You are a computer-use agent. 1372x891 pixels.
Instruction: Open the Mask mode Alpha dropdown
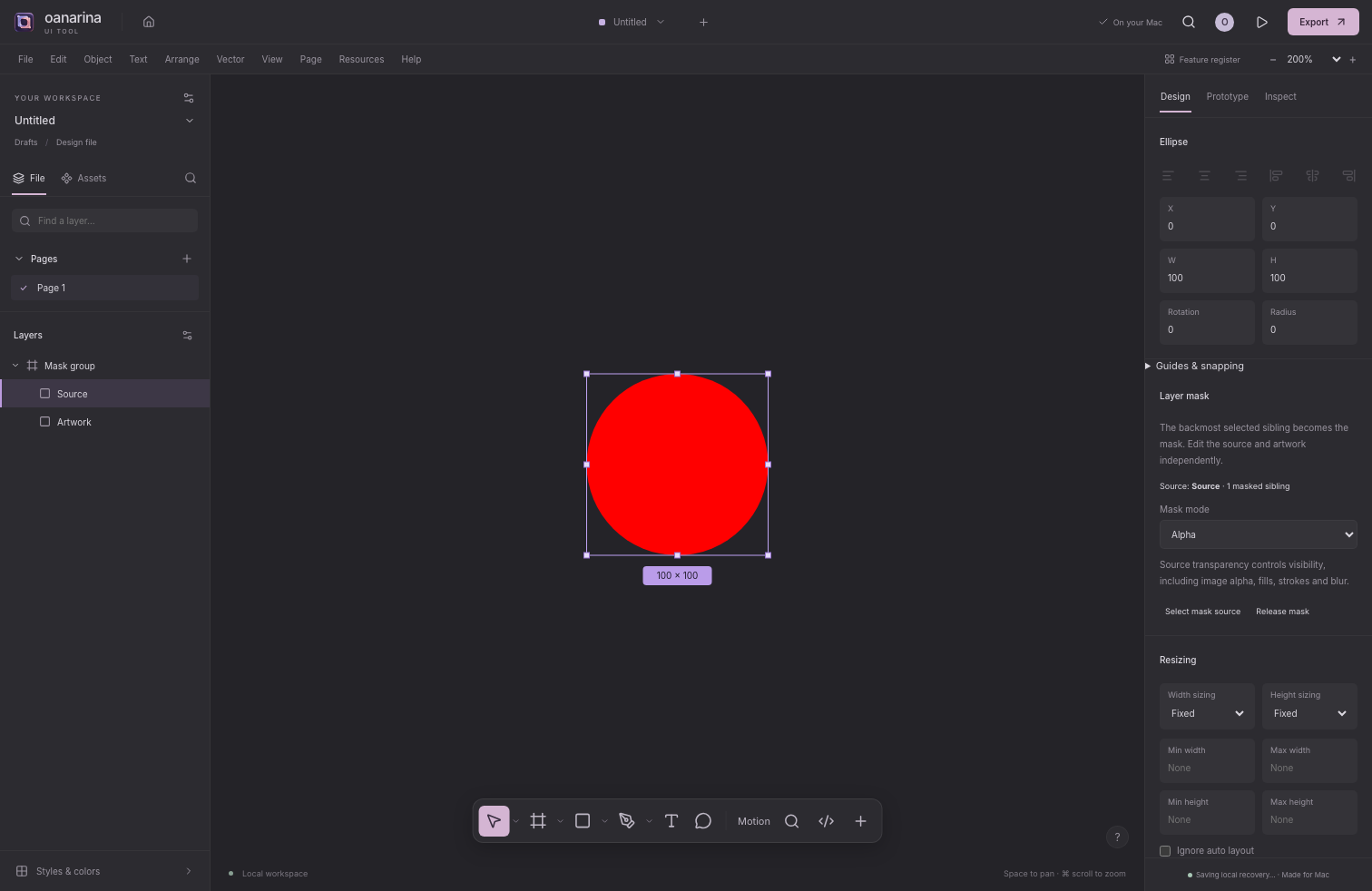1259,534
